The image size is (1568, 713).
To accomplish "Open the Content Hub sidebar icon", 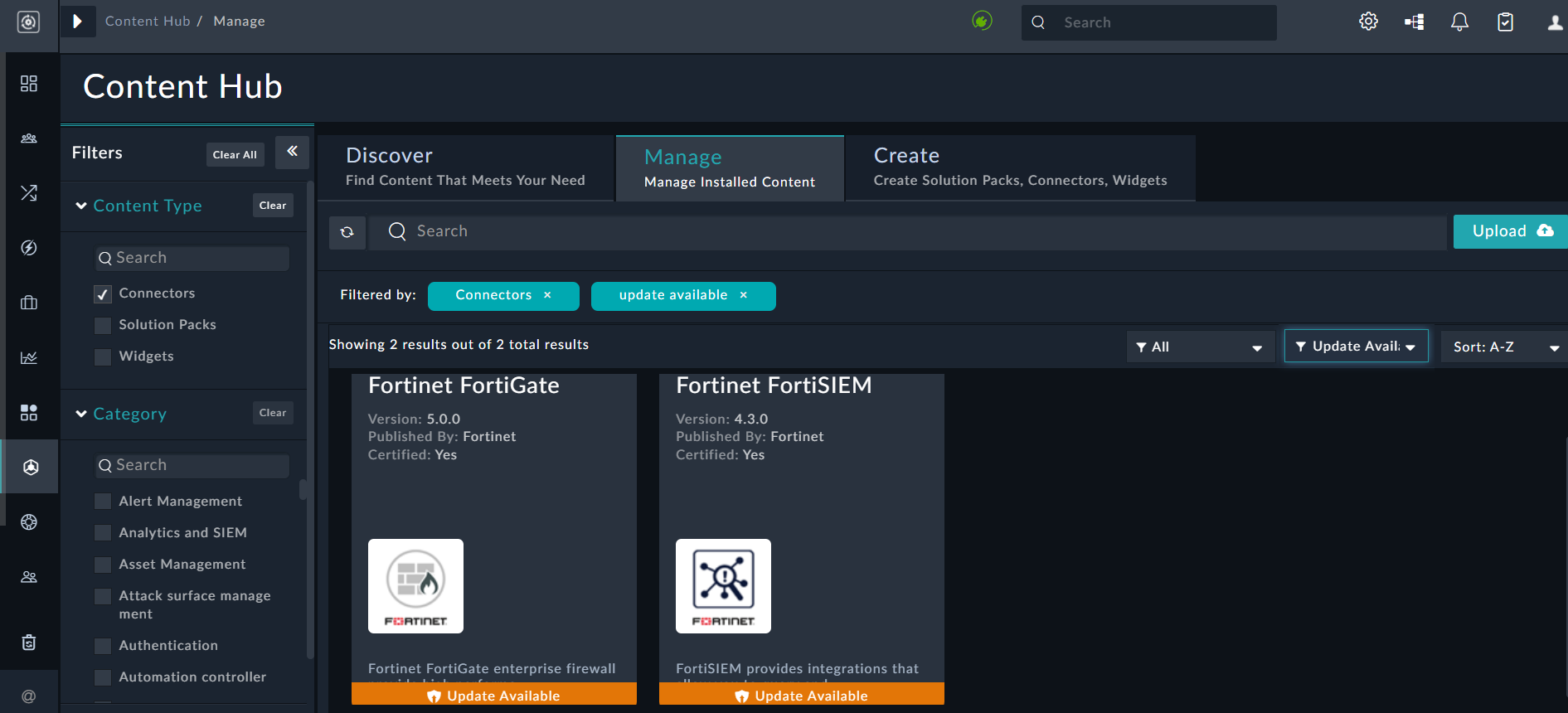I will click(x=30, y=467).
